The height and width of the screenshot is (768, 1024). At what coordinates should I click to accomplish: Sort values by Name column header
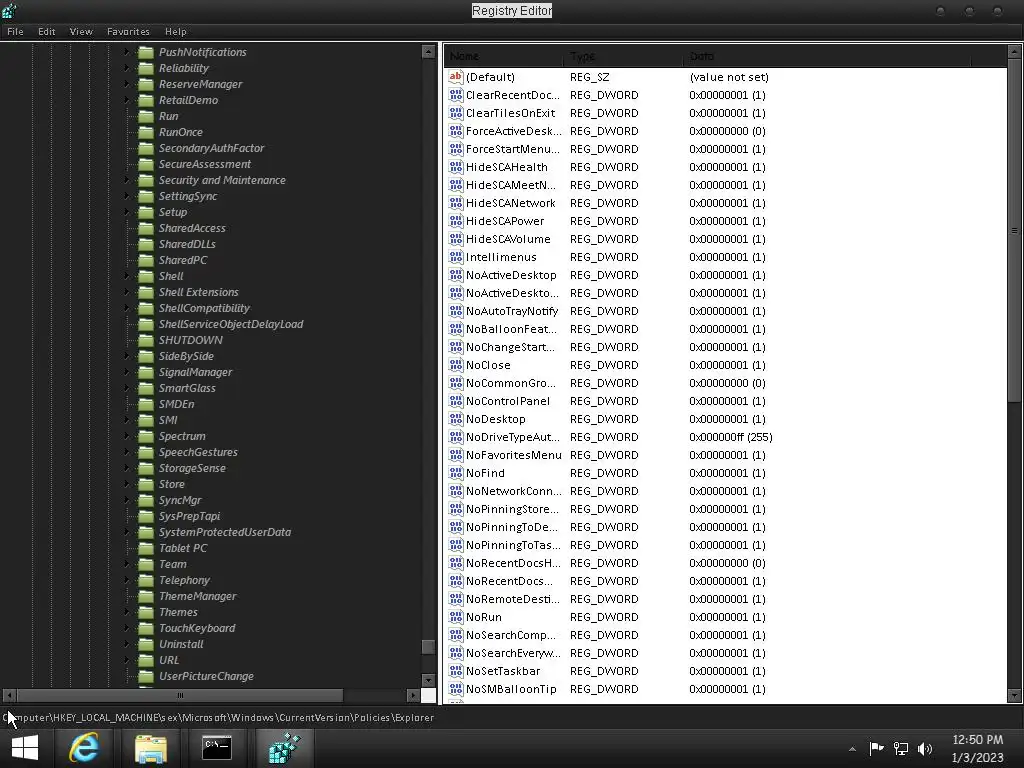tap(504, 56)
